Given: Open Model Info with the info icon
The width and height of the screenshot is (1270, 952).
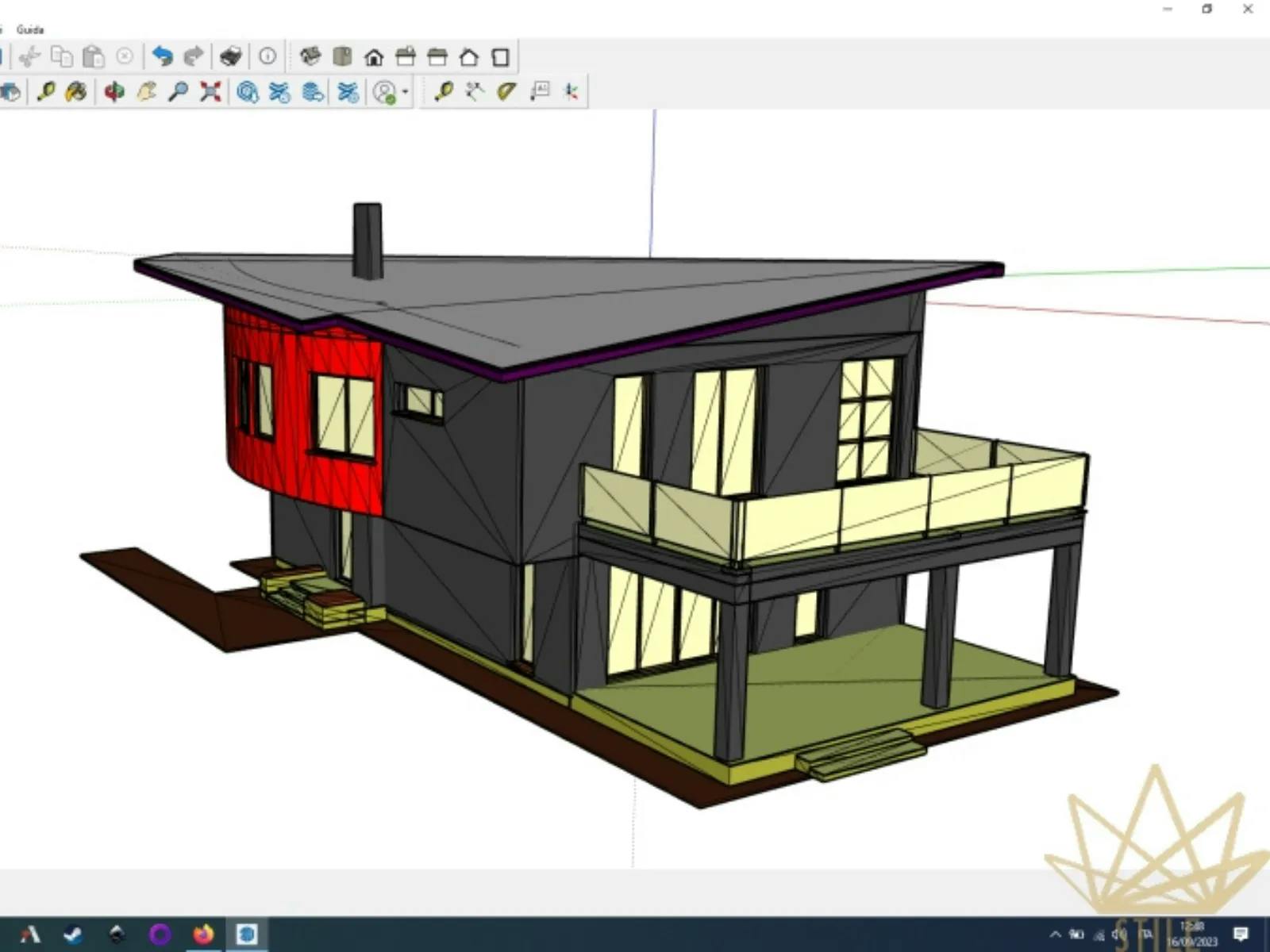Looking at the screenshot, I should coord(267,56).
